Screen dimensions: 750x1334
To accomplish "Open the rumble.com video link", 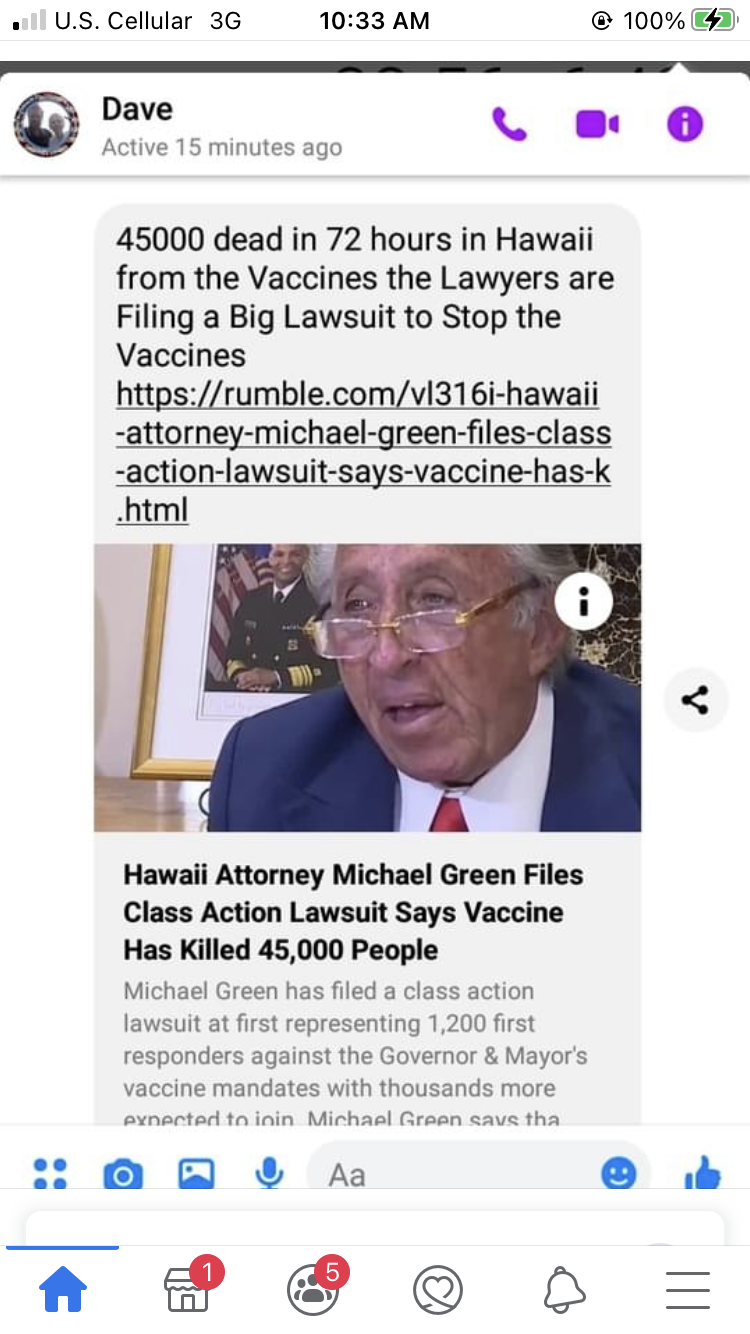I will click(x=364, y=451).
